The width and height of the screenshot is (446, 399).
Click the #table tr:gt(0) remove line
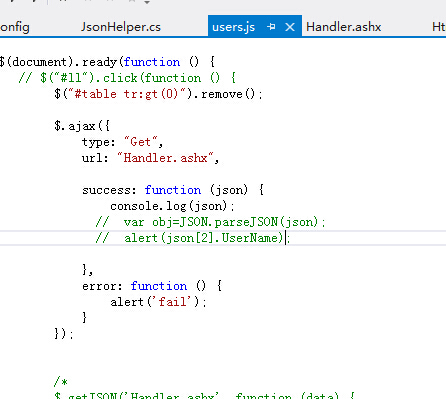(x=158, y=94)
